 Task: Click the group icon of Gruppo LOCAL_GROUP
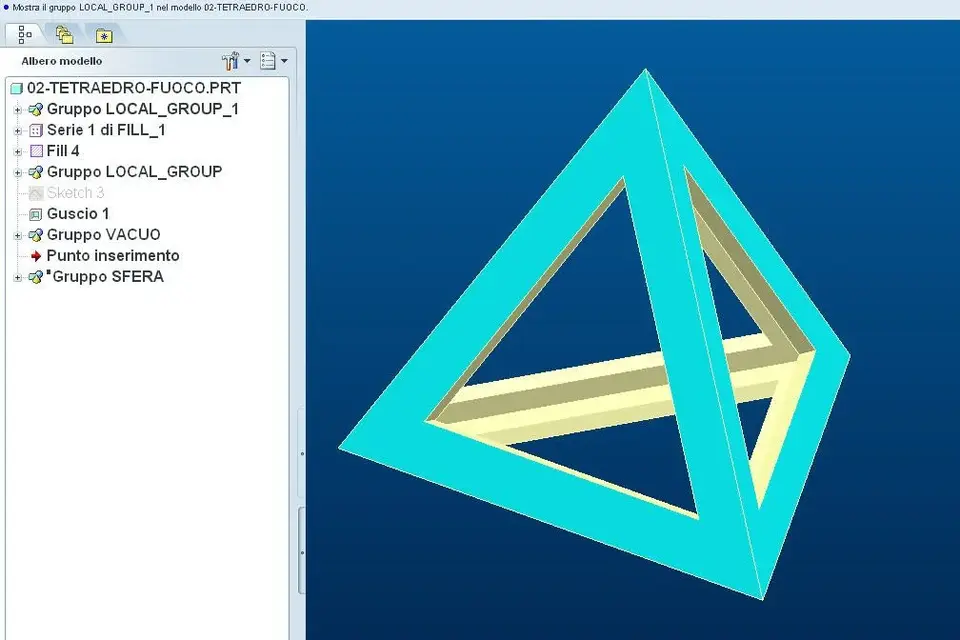point(36,173)
